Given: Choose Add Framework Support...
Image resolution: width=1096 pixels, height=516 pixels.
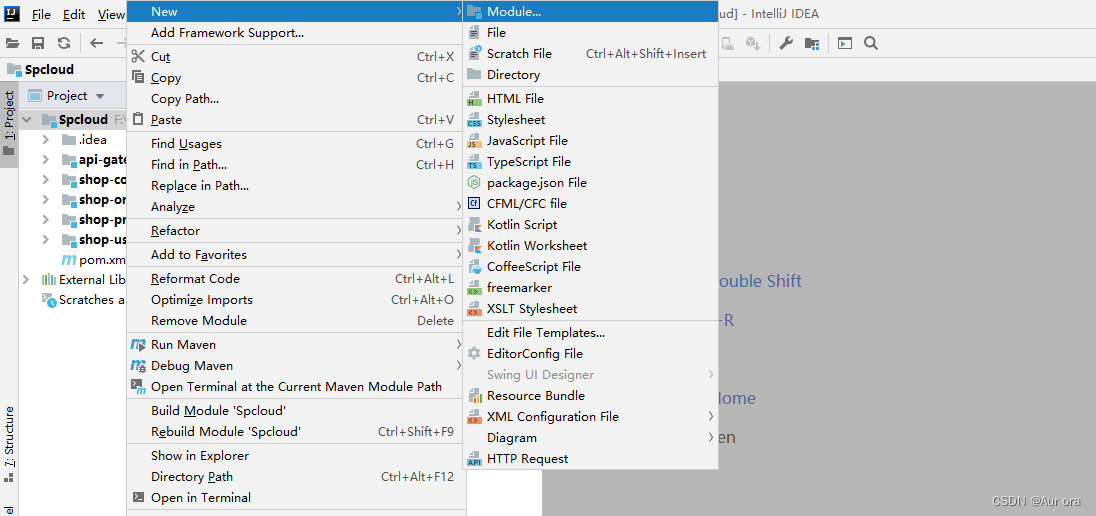Looking at the screenshot, I should pyautogui.click(x=296, y=33).
